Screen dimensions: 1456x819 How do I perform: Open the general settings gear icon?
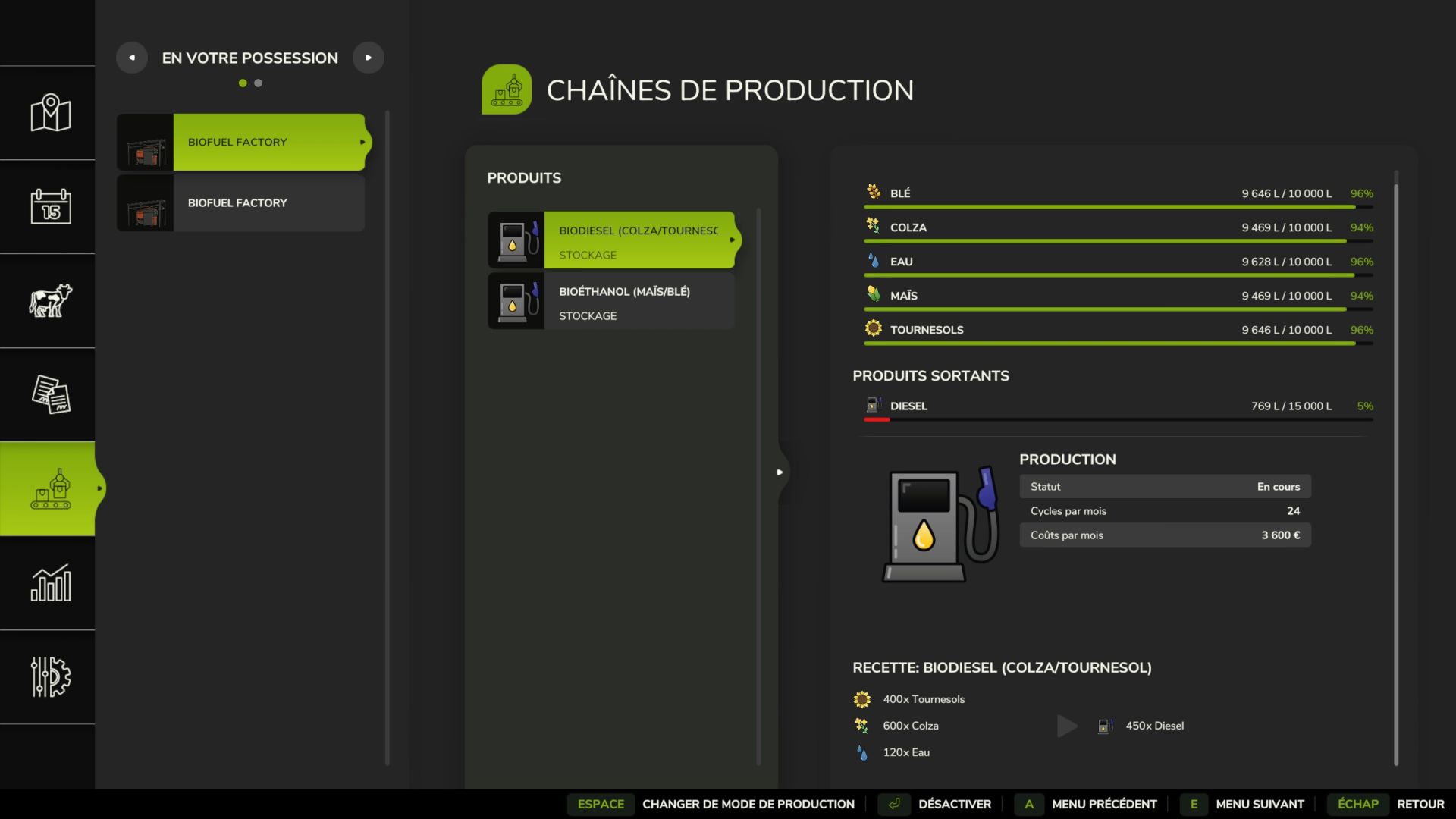pyautogui.click(x=50, y=676)
